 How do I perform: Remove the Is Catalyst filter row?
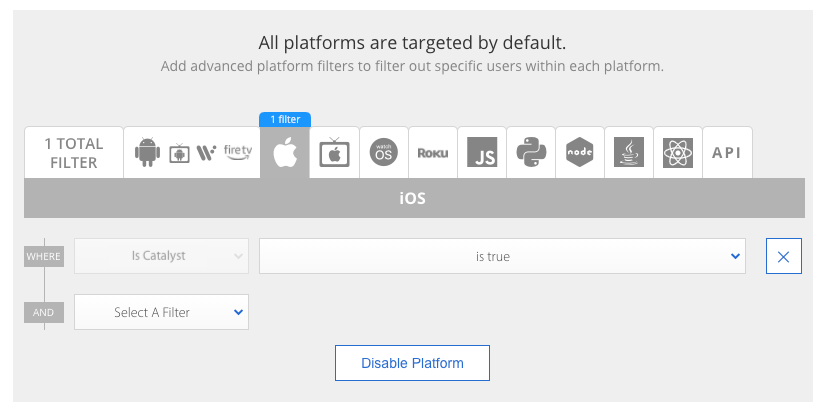click(x=784, y=256)
